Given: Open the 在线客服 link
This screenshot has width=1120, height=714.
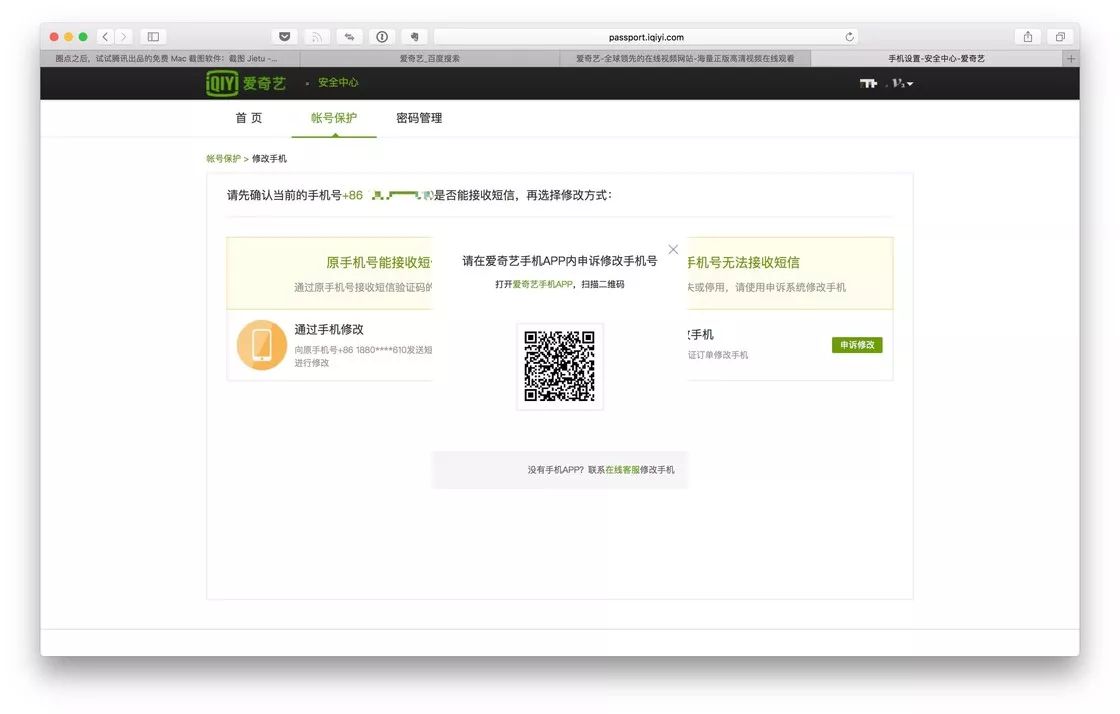Looking at the screenshot, I should (x=622, y=470).
